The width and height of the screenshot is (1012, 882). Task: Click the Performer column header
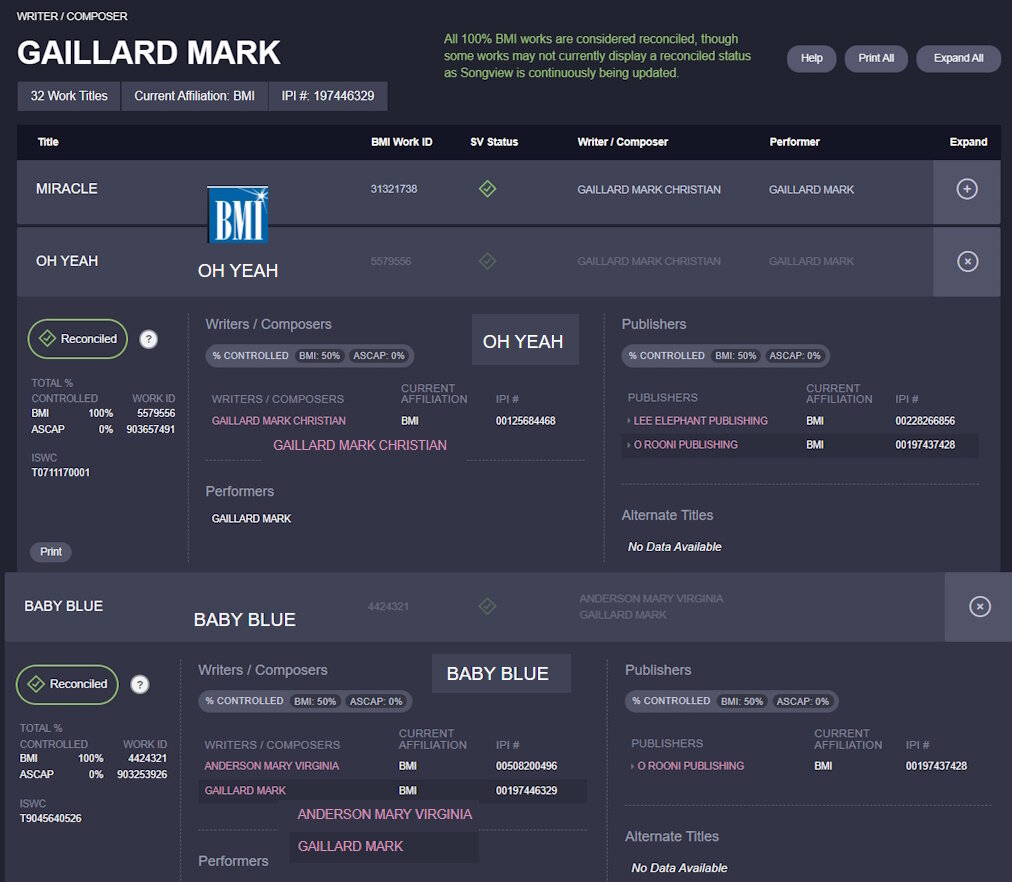tap(794, 142)
